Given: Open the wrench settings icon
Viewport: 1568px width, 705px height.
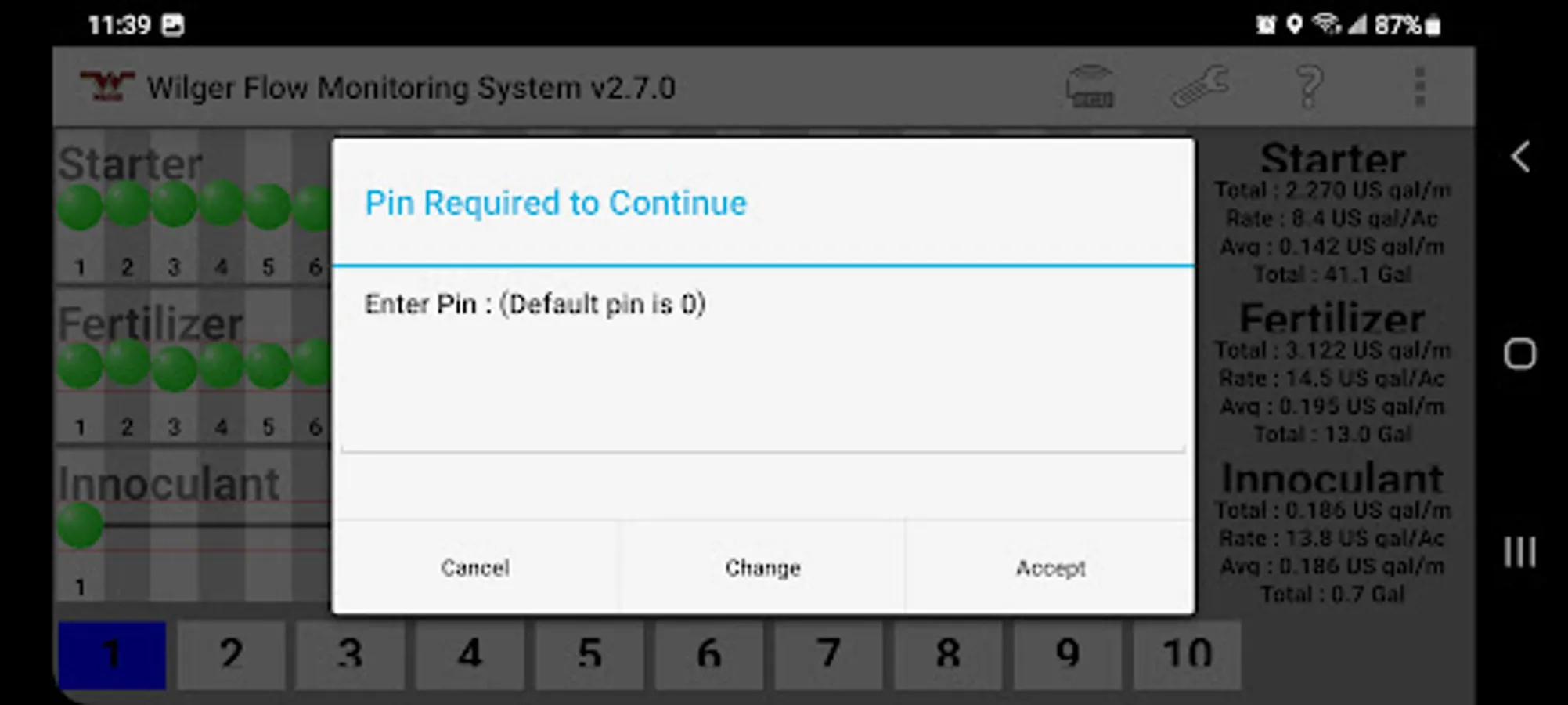Looking at the screenshot, I should 1200,87.
